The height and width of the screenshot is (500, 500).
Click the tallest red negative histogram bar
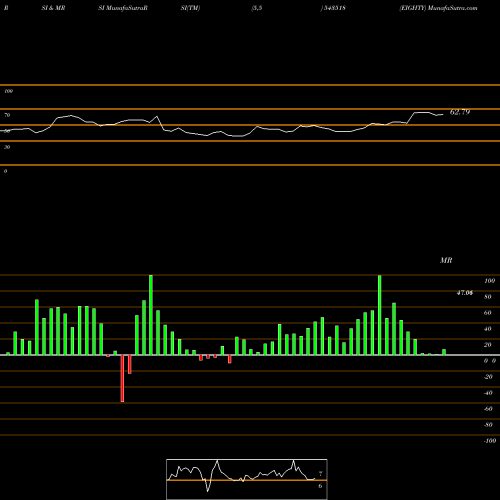point(122,378)
